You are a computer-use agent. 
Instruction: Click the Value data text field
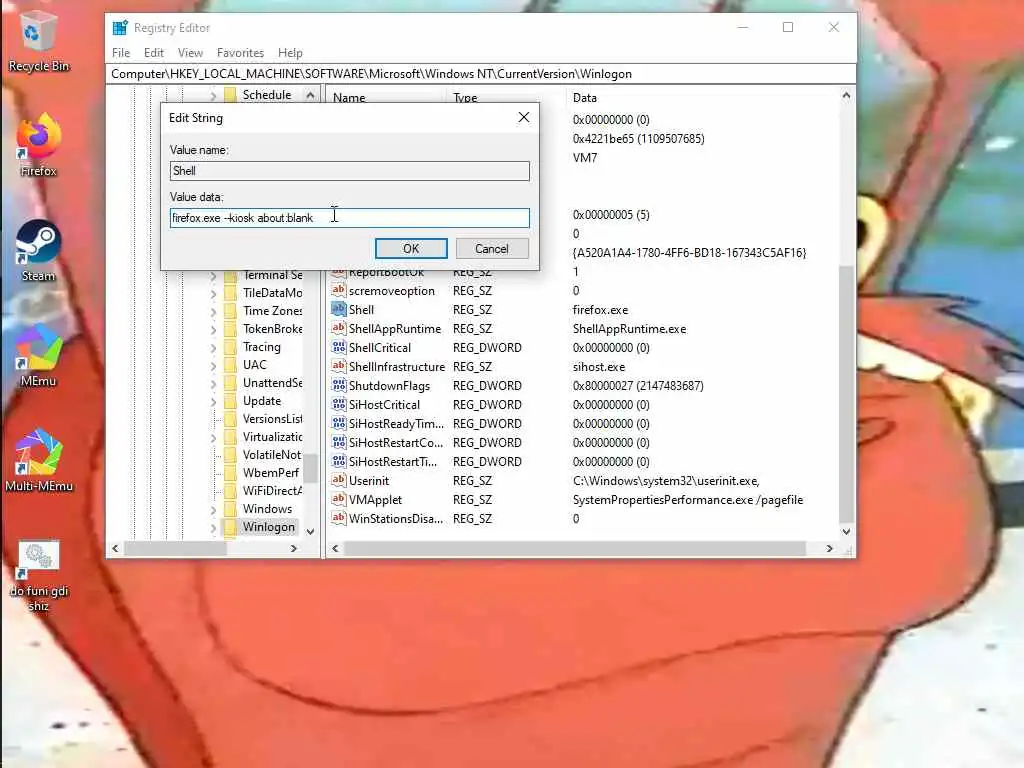pyautogui.click(x=349, y=217)
